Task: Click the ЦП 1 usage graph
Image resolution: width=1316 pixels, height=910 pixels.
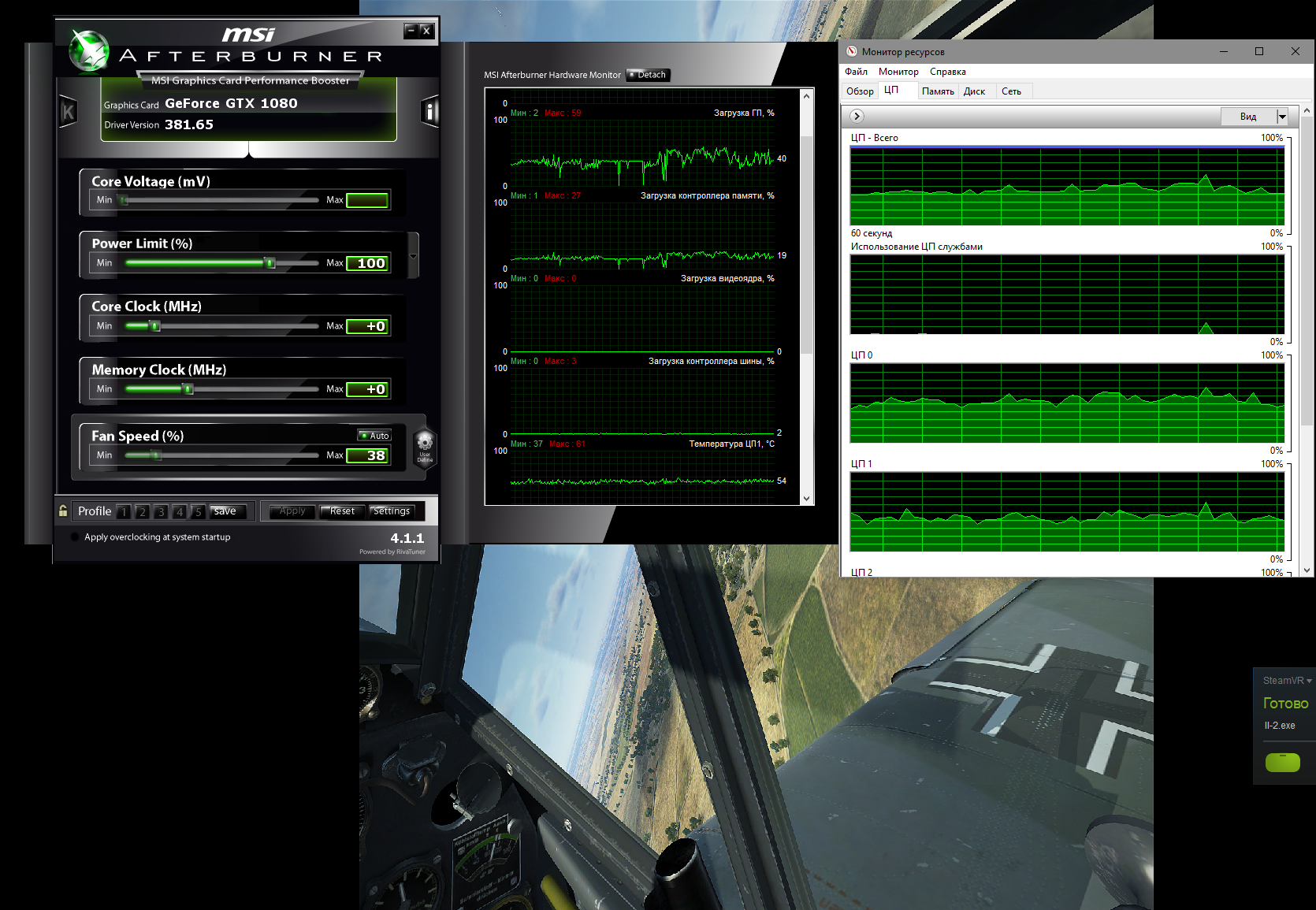Action: click(x=1067, y=511)
